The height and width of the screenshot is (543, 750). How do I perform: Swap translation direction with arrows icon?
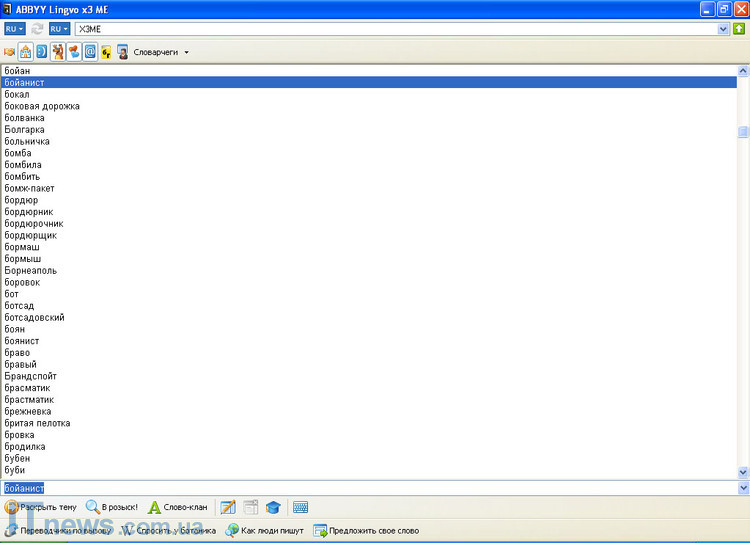coord(38,29)
